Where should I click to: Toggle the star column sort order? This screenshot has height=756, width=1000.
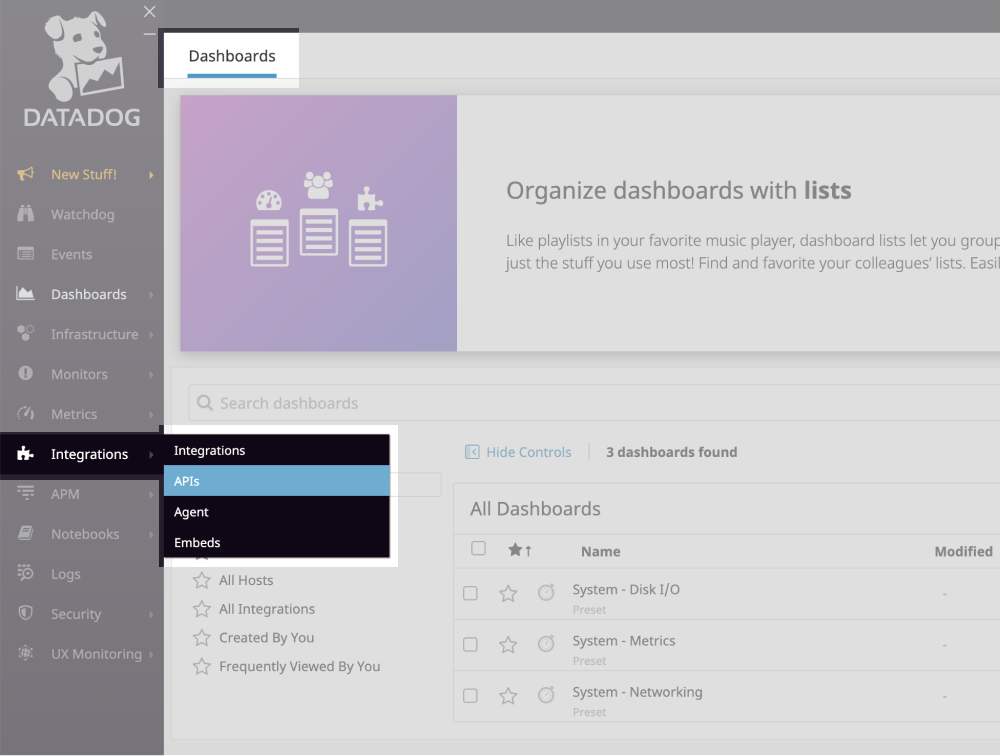coord(513,548)
